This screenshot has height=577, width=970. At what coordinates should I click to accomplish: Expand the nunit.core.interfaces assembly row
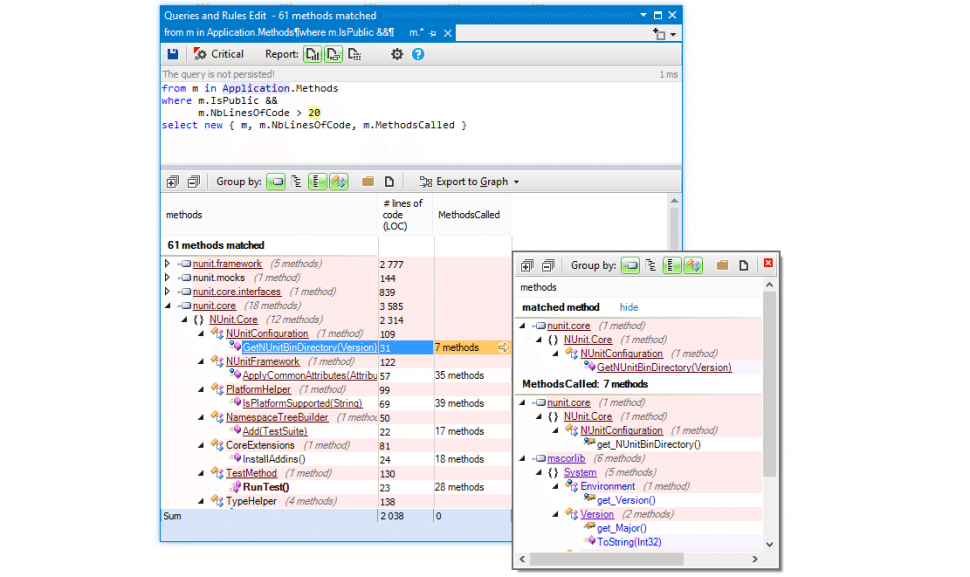click(x=168, y=292)
